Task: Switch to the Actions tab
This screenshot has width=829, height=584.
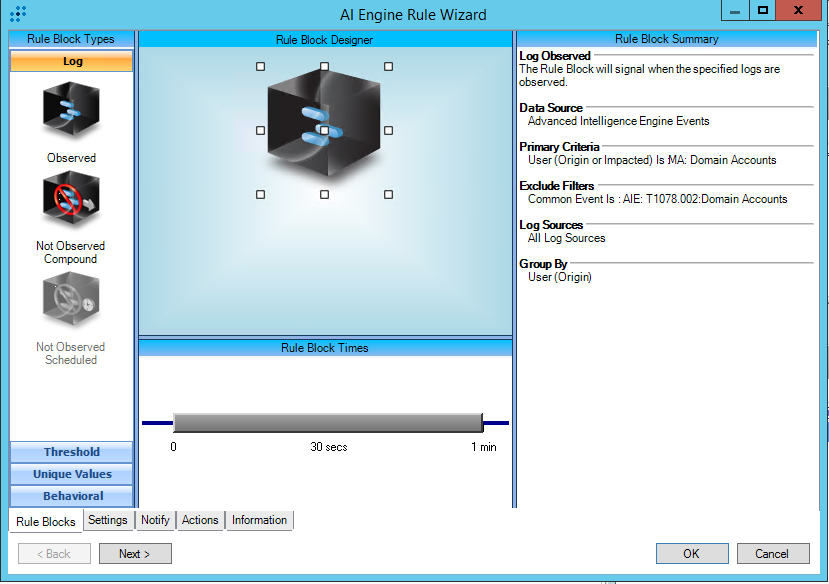Action: 200,520
